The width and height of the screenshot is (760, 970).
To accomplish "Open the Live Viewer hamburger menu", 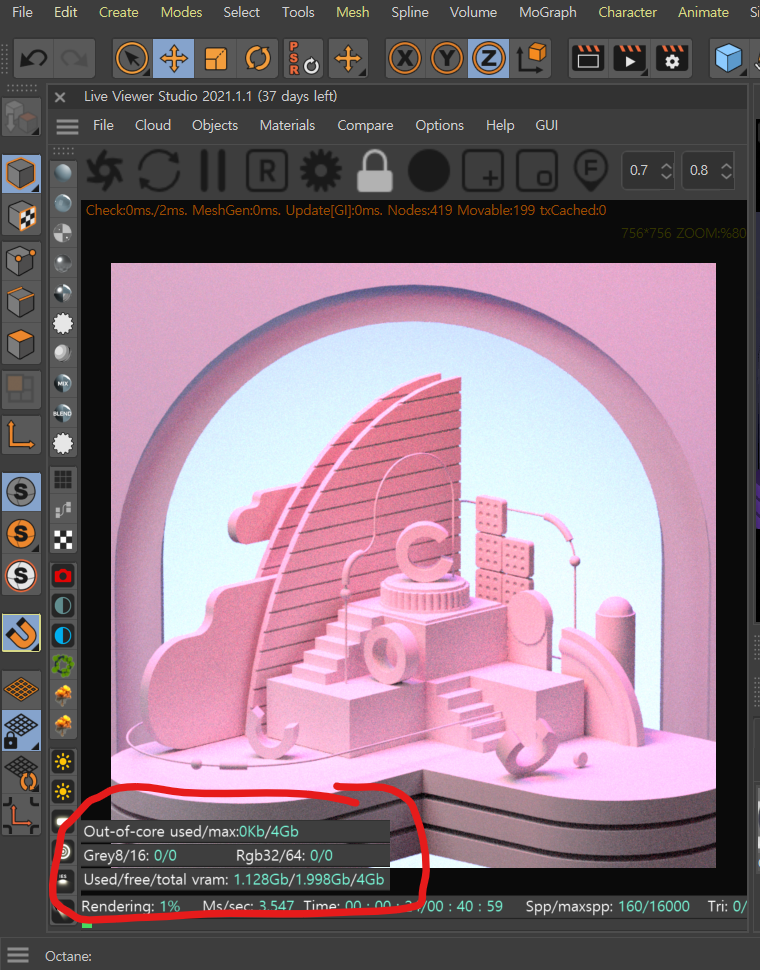I will [67, 126].
